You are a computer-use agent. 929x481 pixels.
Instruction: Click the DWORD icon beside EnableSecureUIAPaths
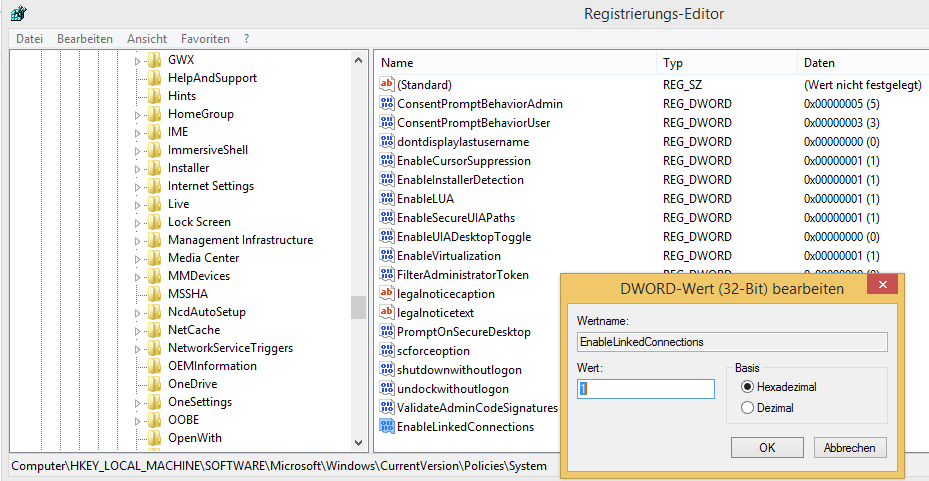point(387,217)
